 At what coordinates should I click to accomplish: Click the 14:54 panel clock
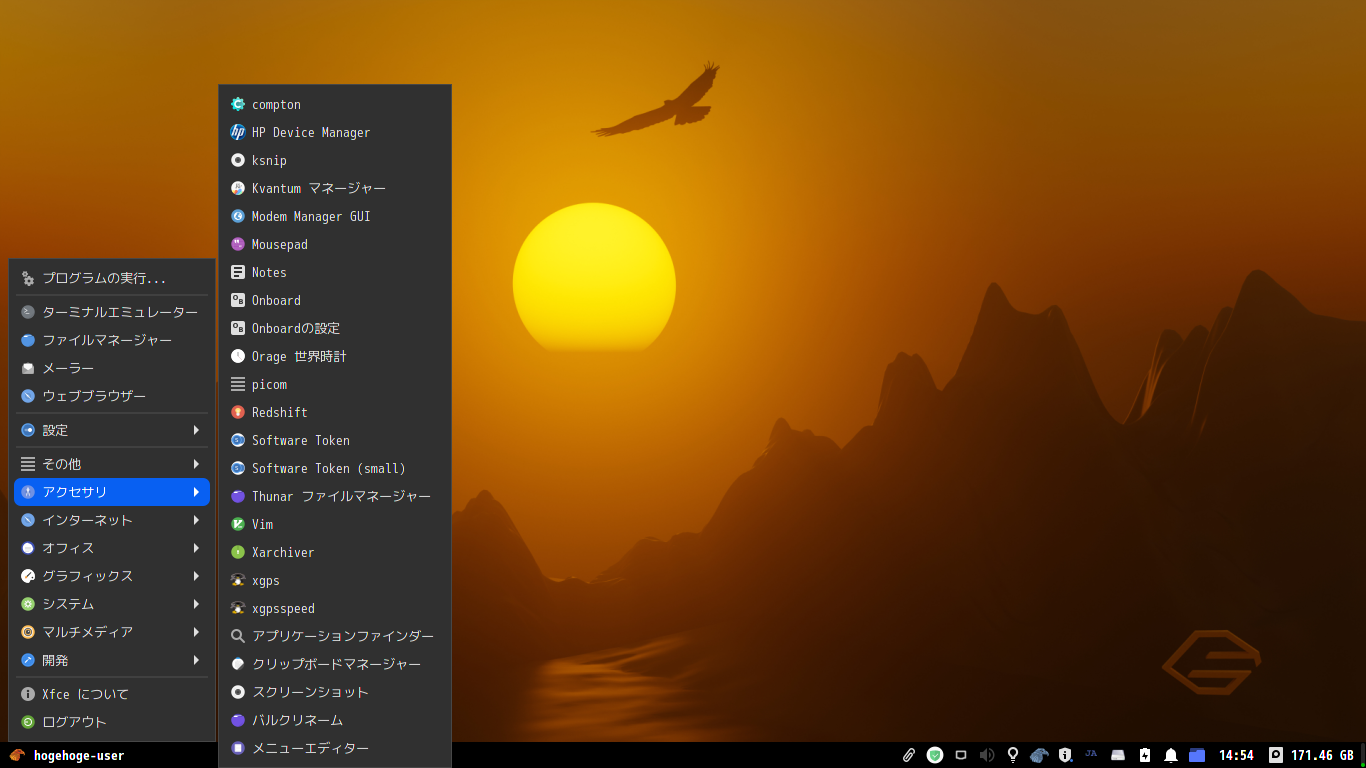1236,755
